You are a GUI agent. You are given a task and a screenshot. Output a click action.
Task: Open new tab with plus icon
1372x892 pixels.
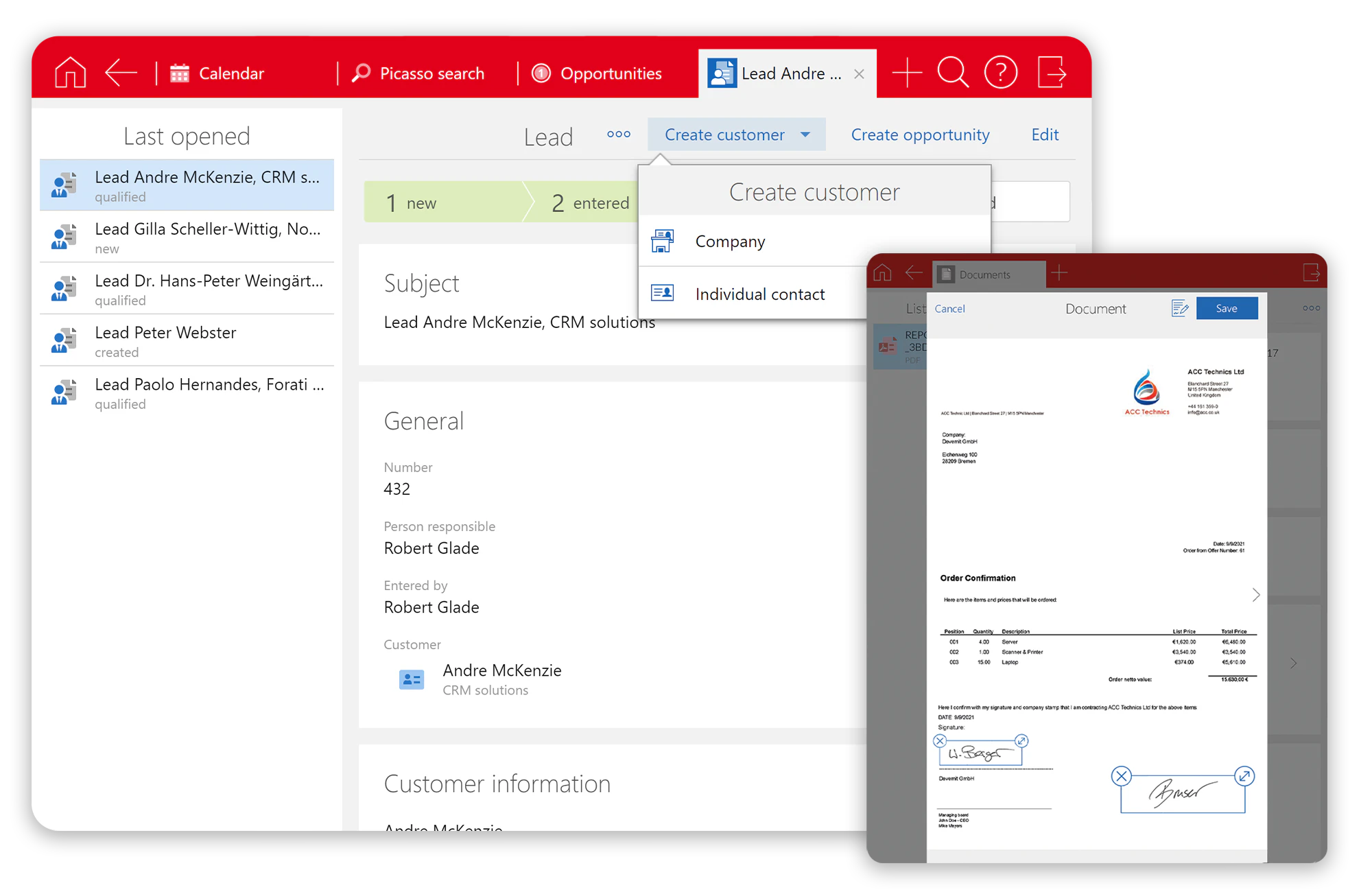click(x=906, y=73)
